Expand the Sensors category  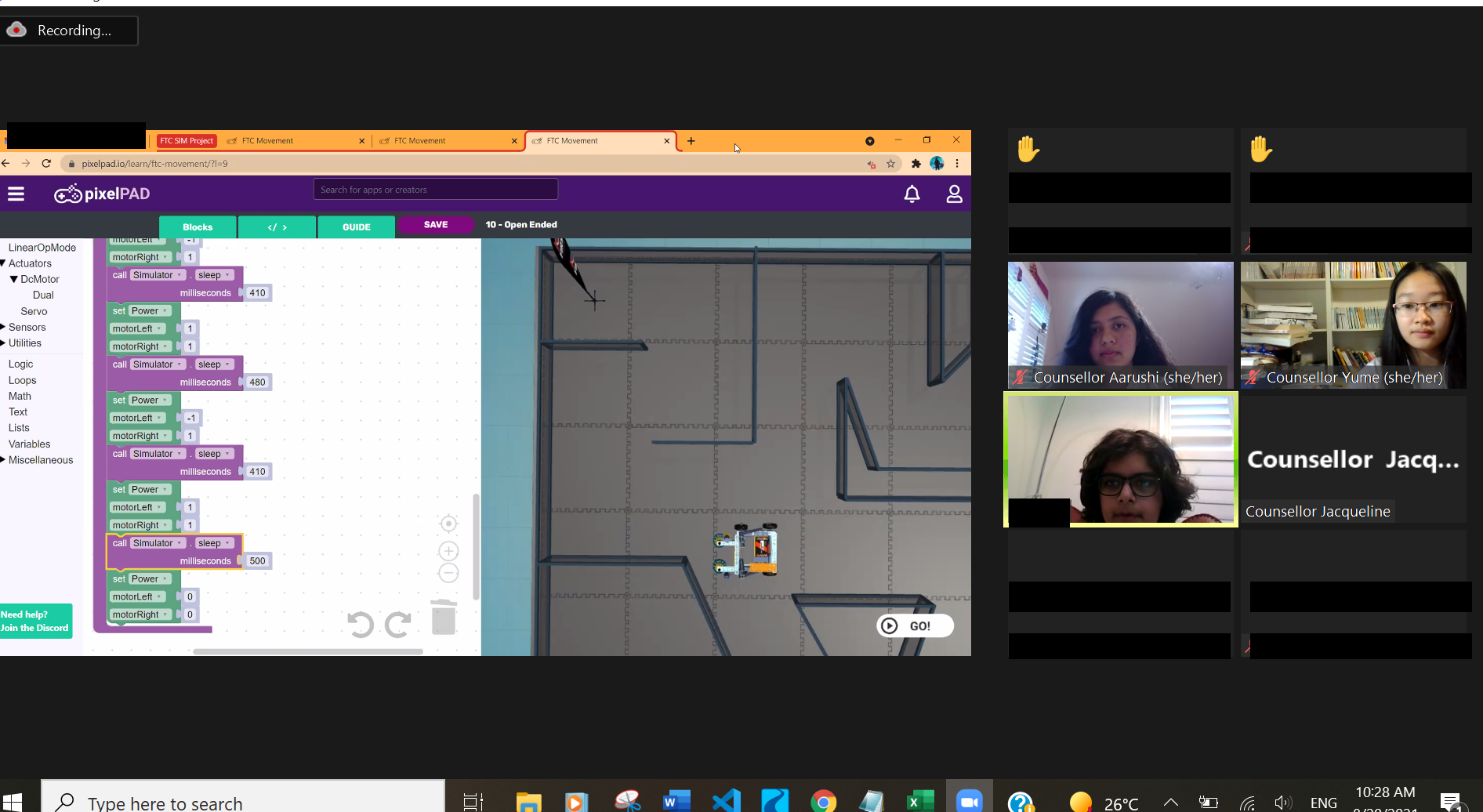3,327
